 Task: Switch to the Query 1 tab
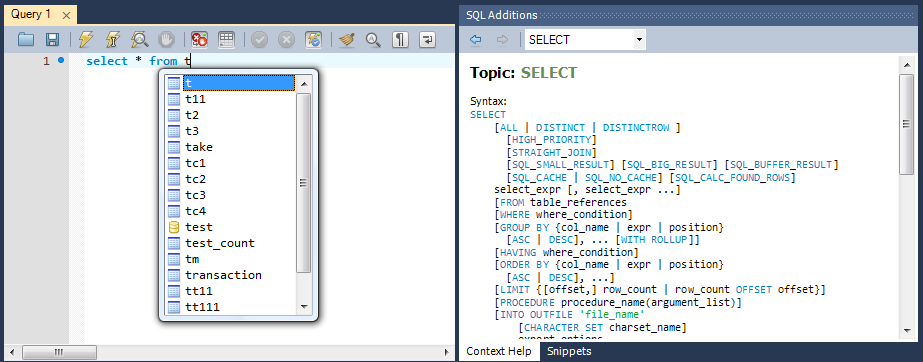(31, 15)
